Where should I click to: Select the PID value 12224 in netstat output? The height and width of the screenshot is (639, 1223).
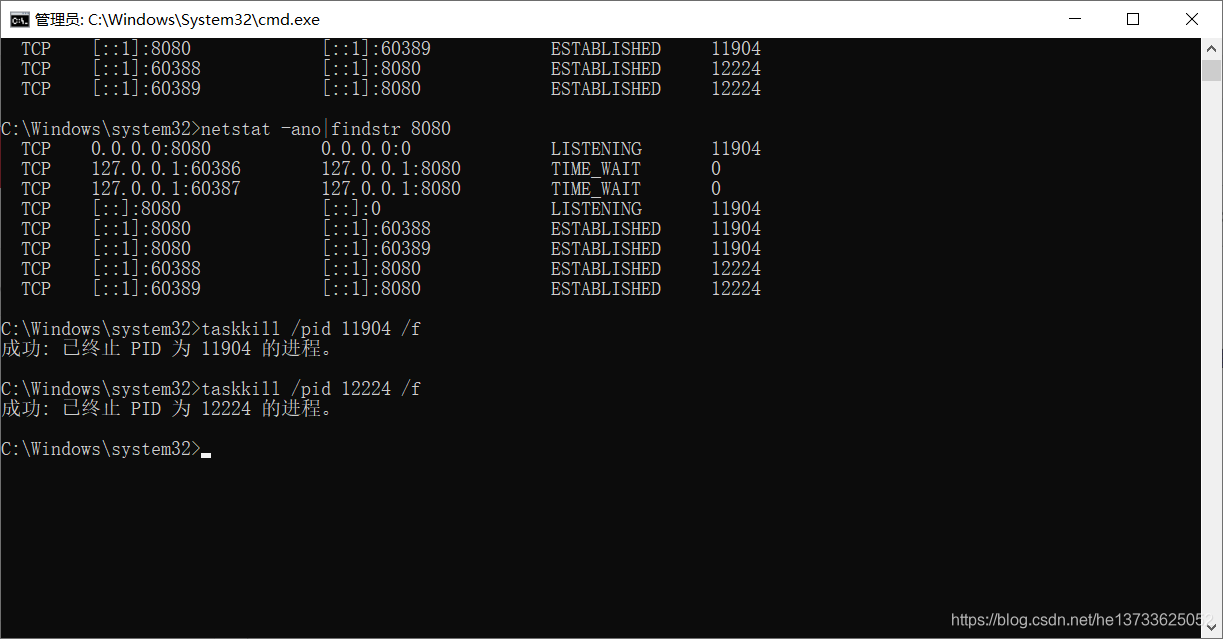(x=736, y=268)
